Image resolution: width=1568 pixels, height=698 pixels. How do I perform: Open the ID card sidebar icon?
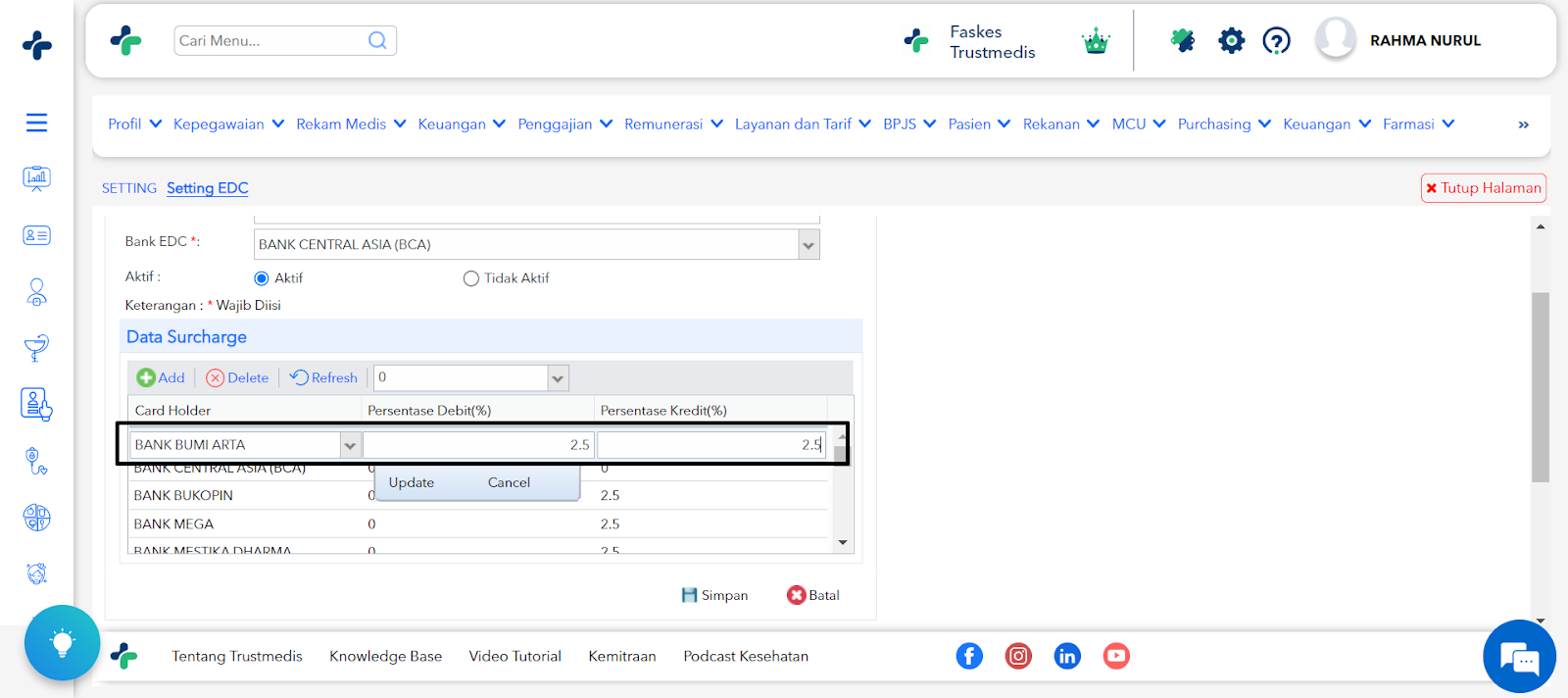(36, 235)
